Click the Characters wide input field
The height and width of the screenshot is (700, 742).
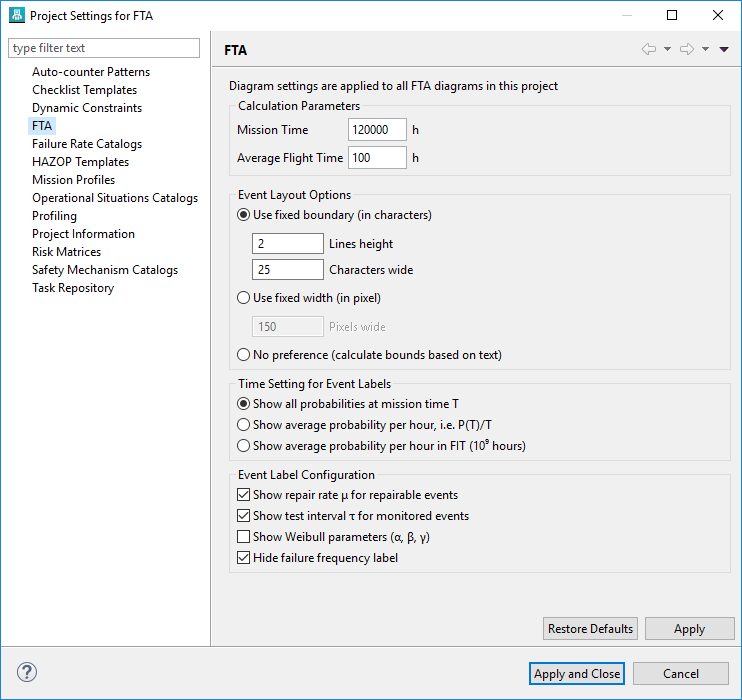coord(287,270)
